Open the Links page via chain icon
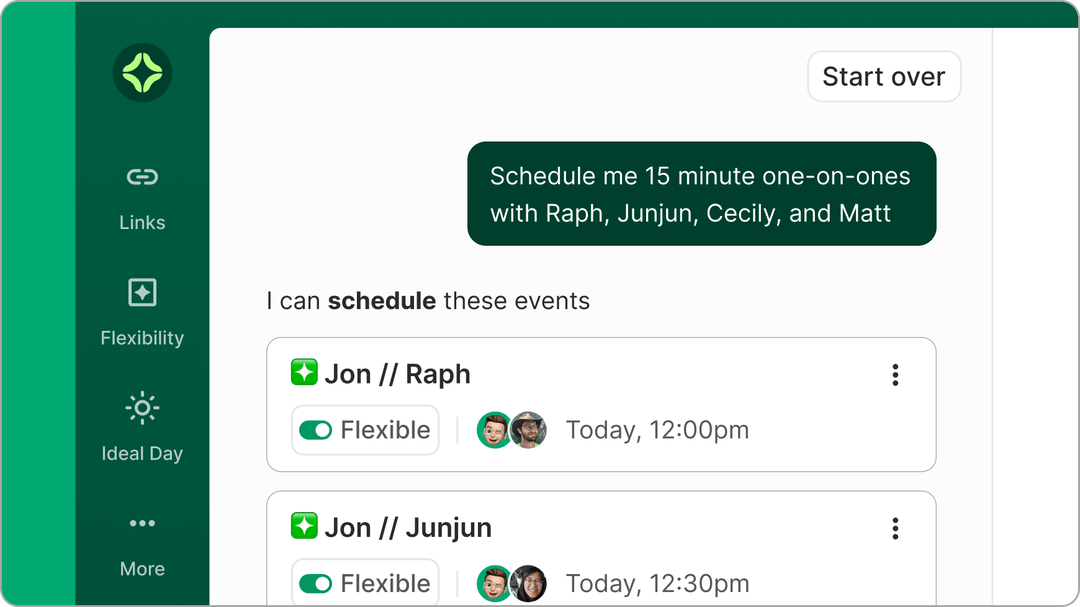1080x607 pixels. [x=142, y=178]
